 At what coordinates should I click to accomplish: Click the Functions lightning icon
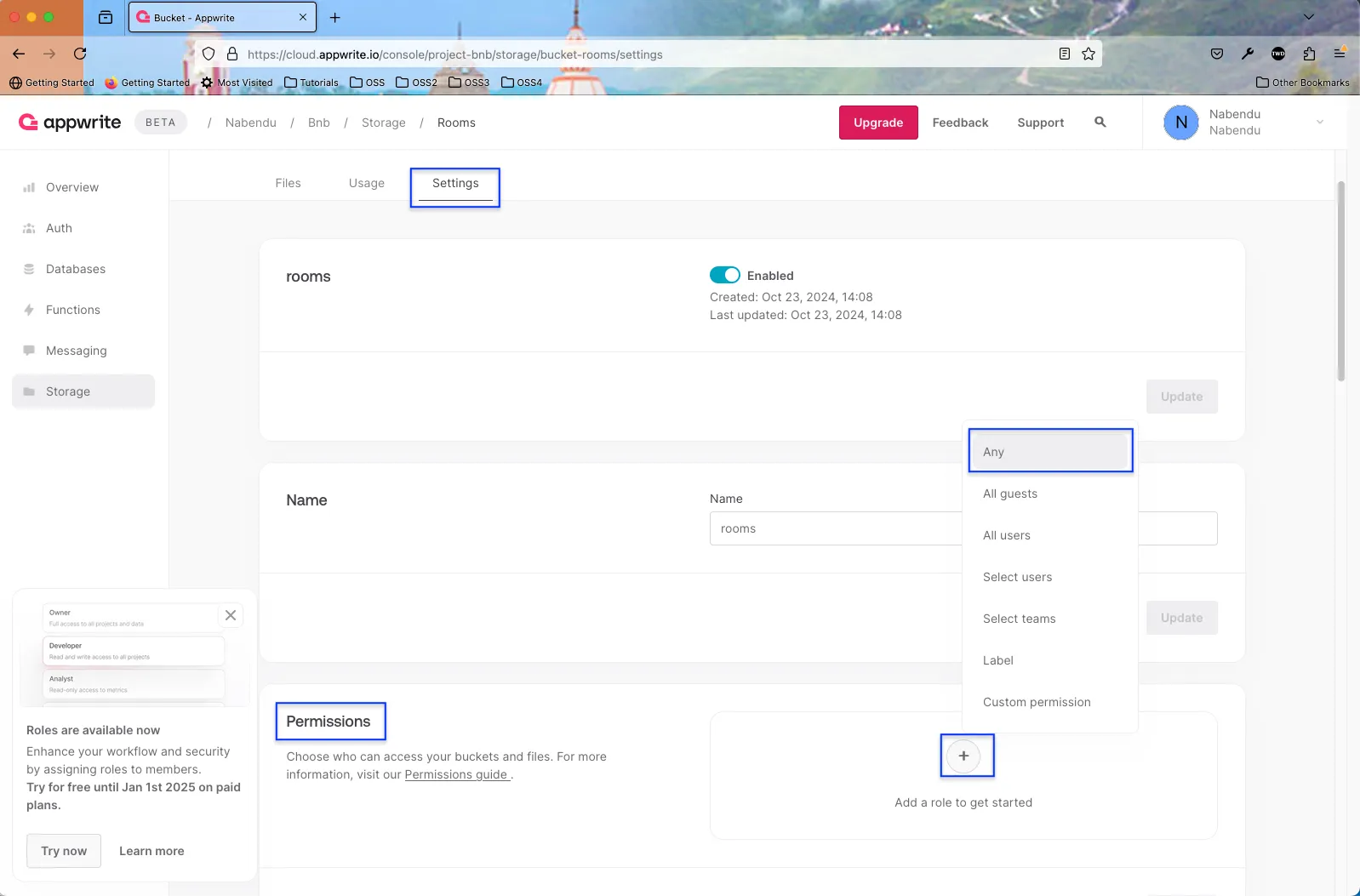29,310
